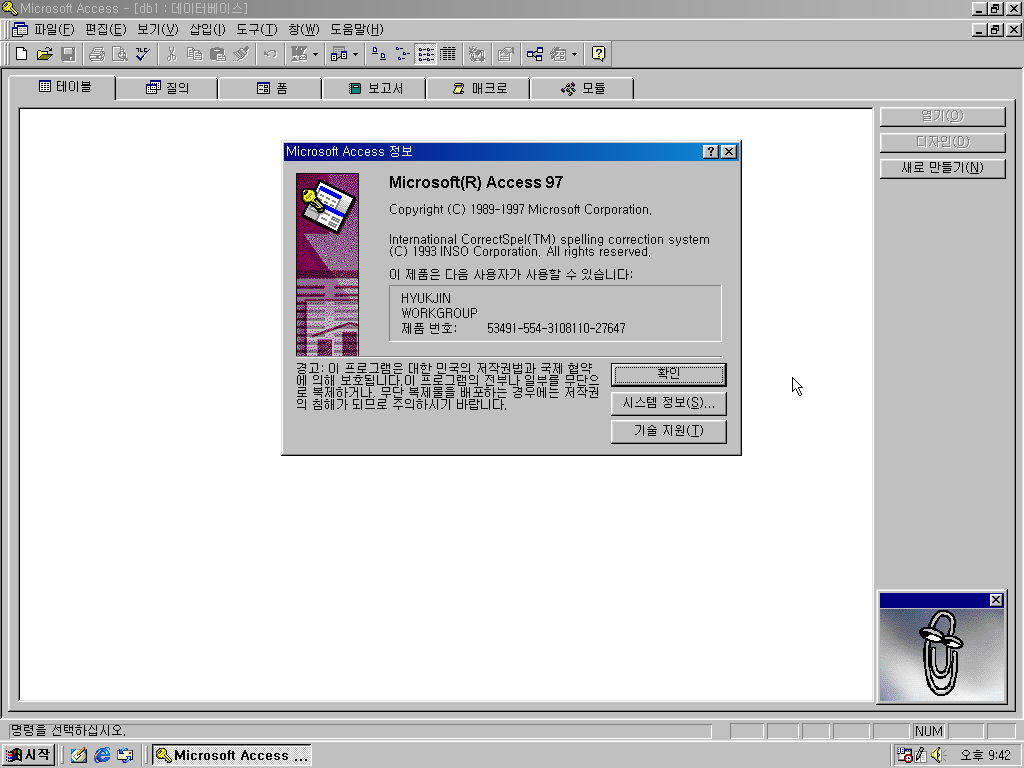The height and width of the screenshot is (768, 1024).
Task: Click the Spelling check icon
Action: (x=143, y=54)
